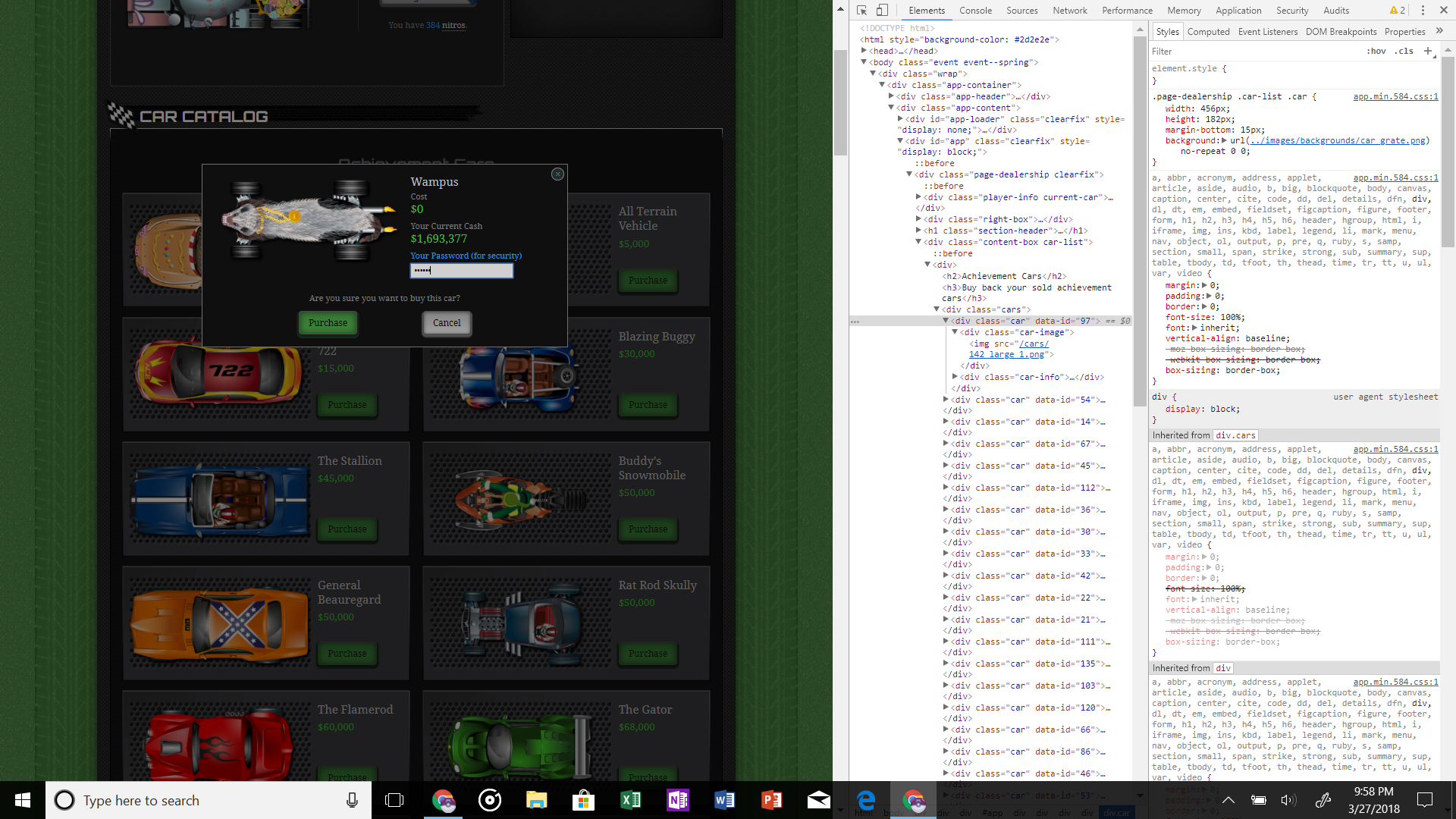This screenshot has height=819, width=1456.
Task: Show more Styles pane tabs chevron
Action: (1439, 31)
